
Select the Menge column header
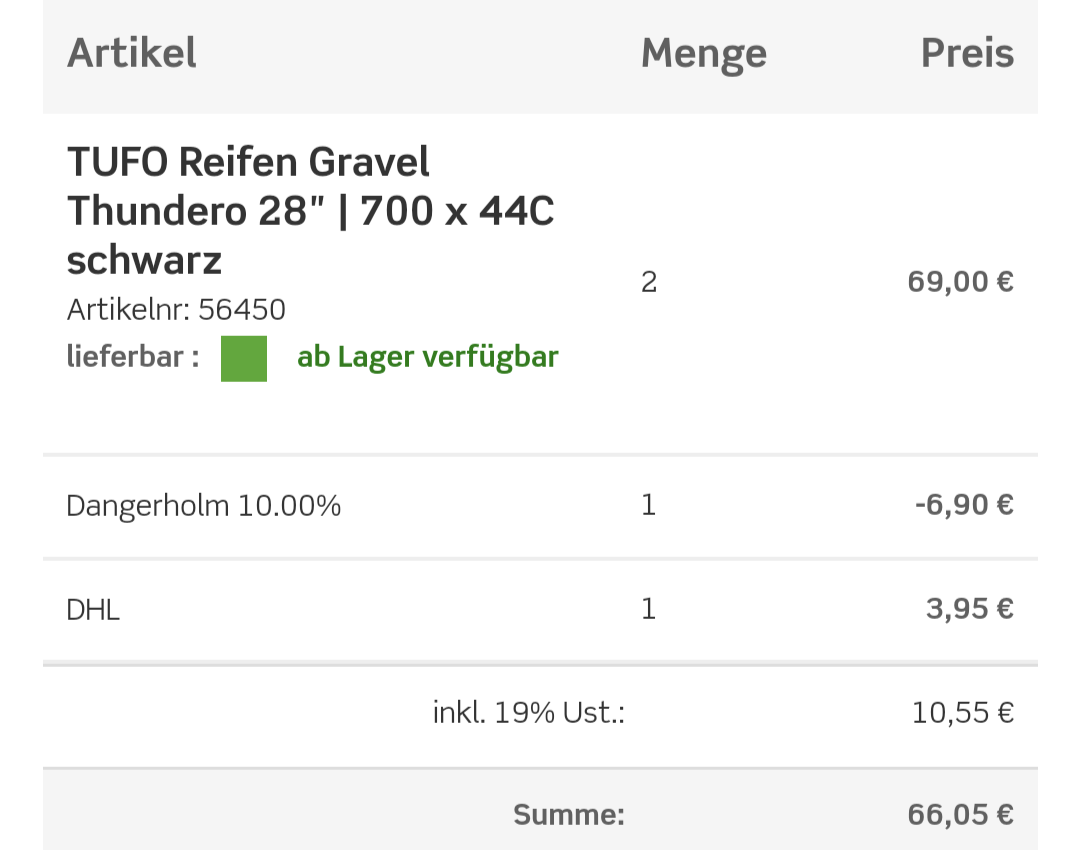(x=703, y=53)
